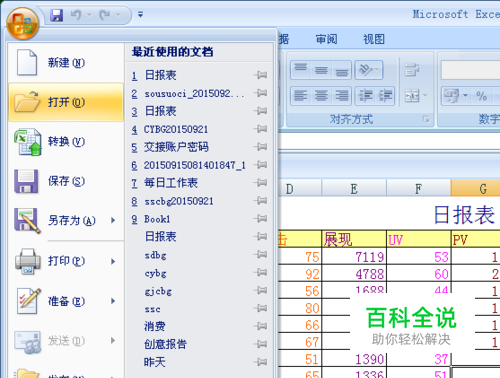This screenshot has height=378, width=500.
Task: Center text horizontally in the ribbon
Action: click(x=321, y=96)
